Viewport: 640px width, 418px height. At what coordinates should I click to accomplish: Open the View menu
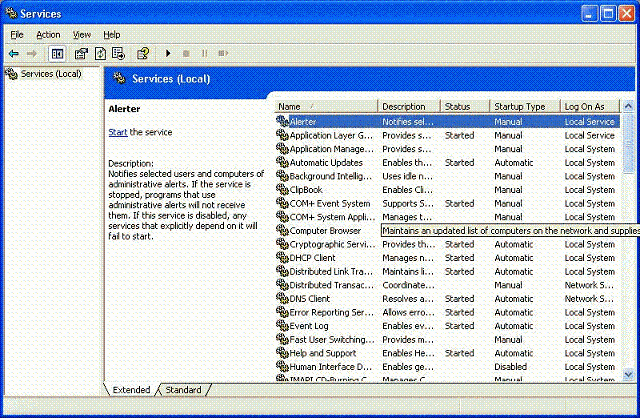click(82, 35)
